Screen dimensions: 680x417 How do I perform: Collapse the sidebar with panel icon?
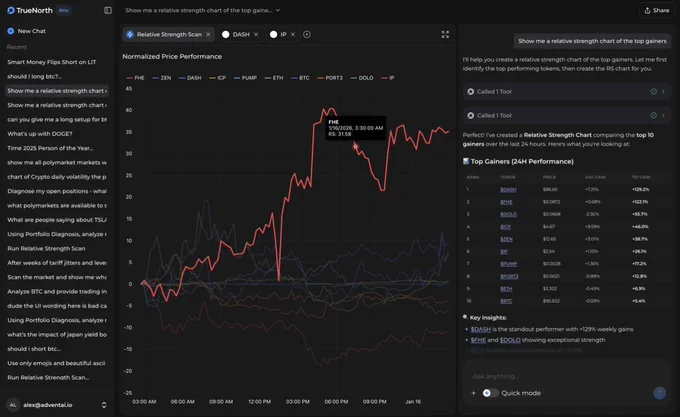[108, 10]
